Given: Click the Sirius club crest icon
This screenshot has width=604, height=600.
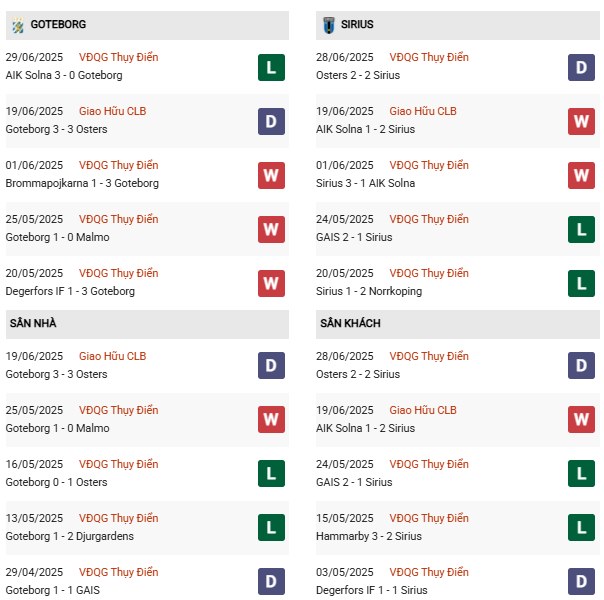Looking at the screenshot, I should tap(329, 25).
